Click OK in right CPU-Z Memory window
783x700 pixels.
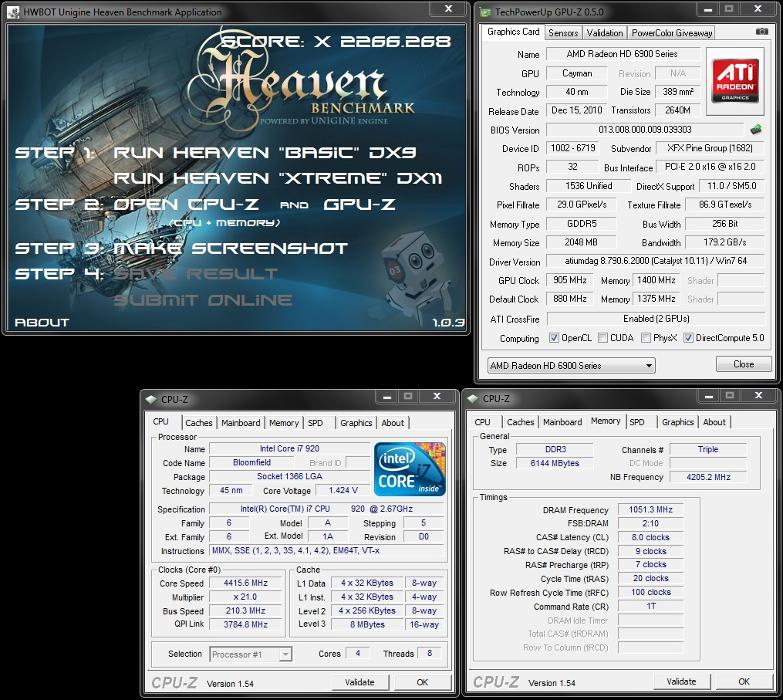(x=744, y=682)
